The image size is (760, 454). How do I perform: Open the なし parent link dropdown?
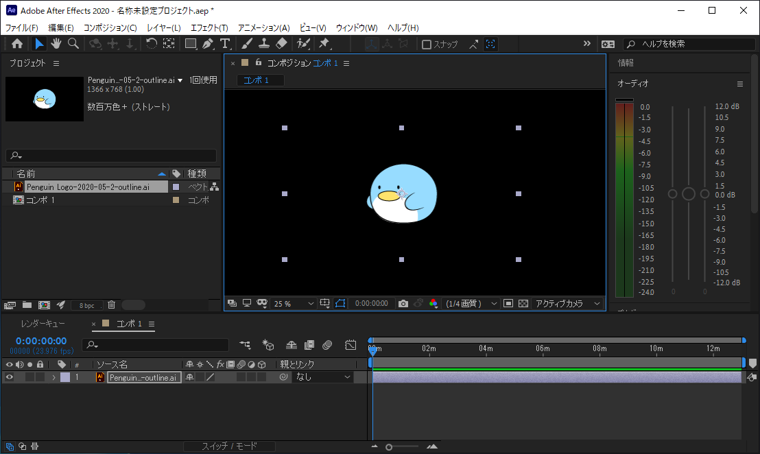pyautogui.click(x=322, y=377)
